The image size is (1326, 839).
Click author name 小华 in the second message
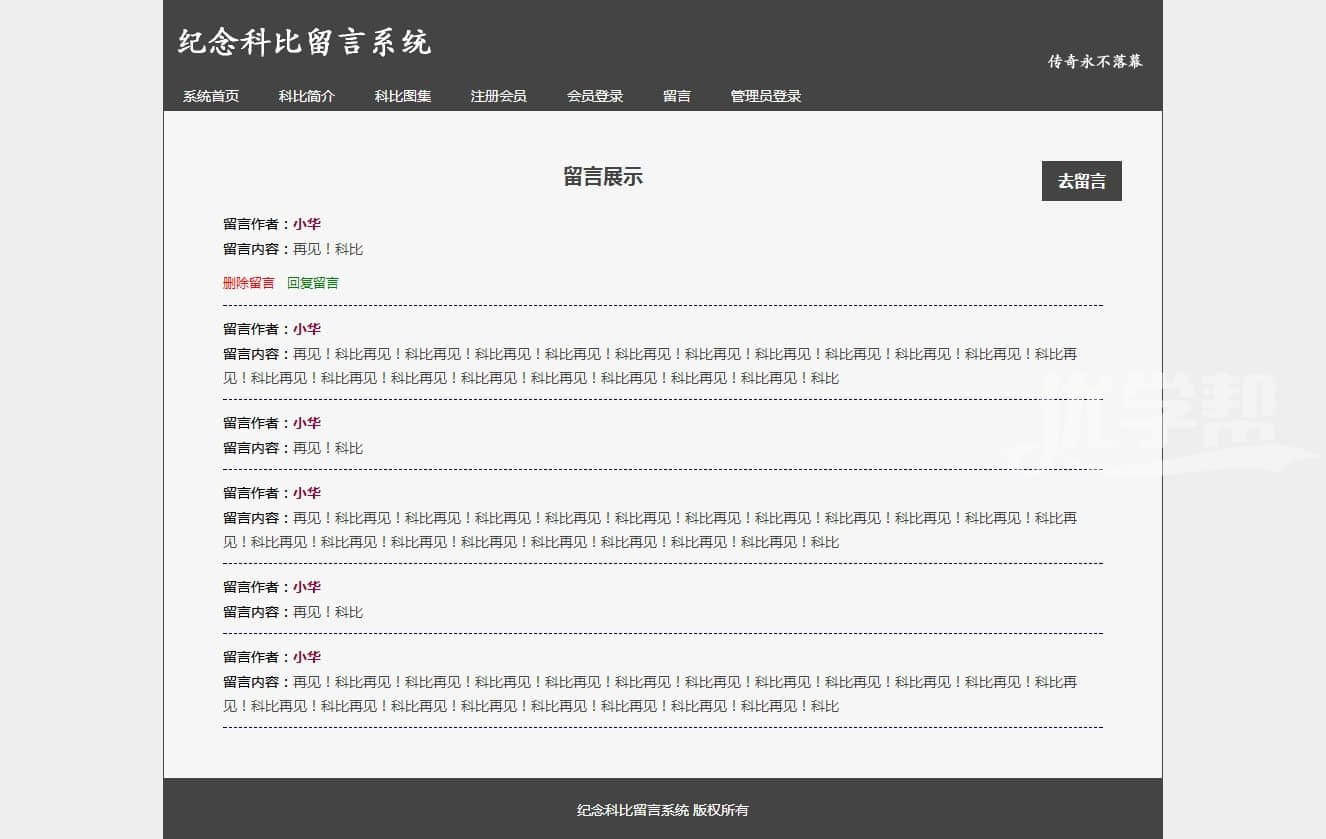[307, 329]
